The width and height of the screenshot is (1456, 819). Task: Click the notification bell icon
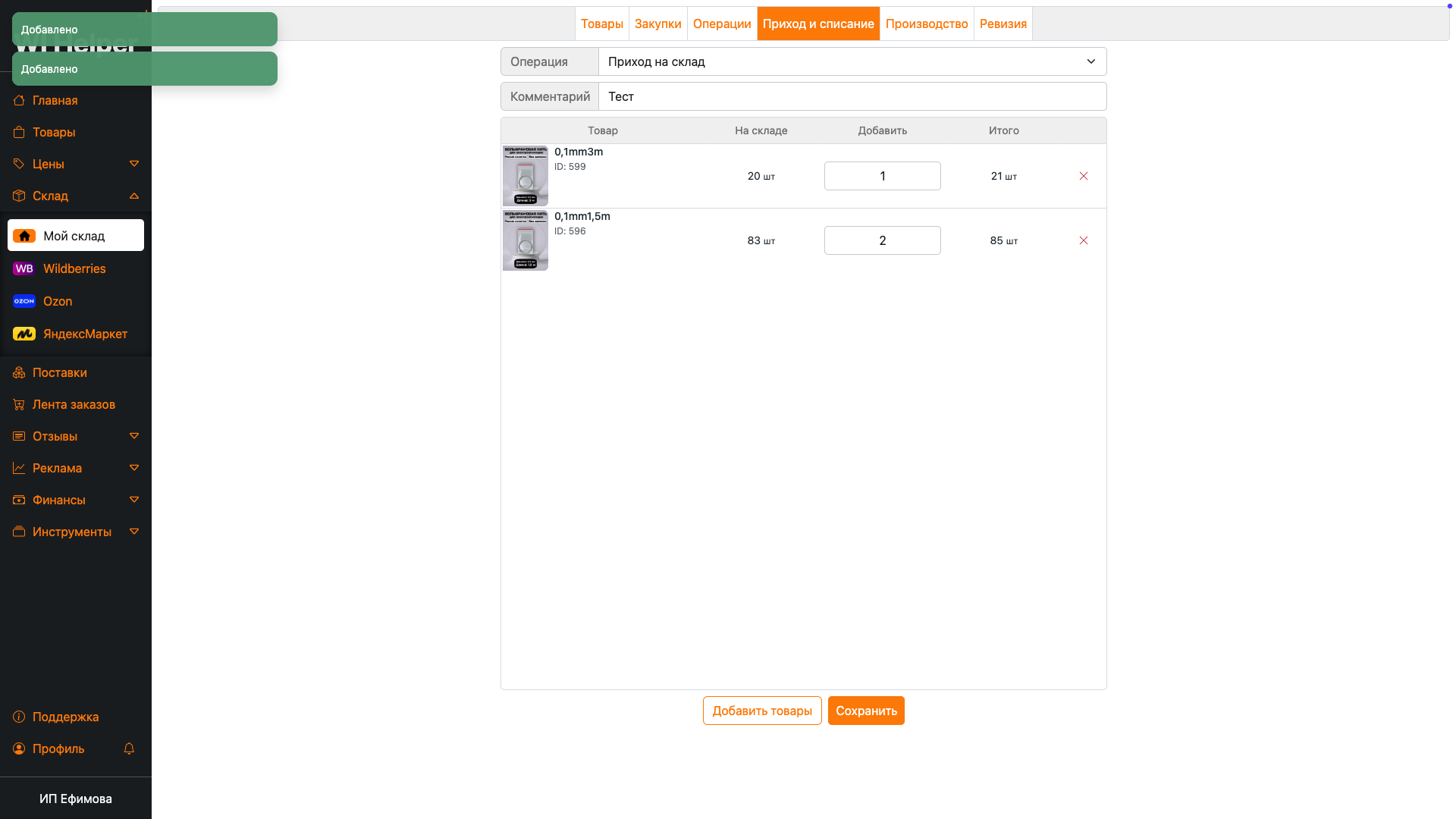coord(129,748)
